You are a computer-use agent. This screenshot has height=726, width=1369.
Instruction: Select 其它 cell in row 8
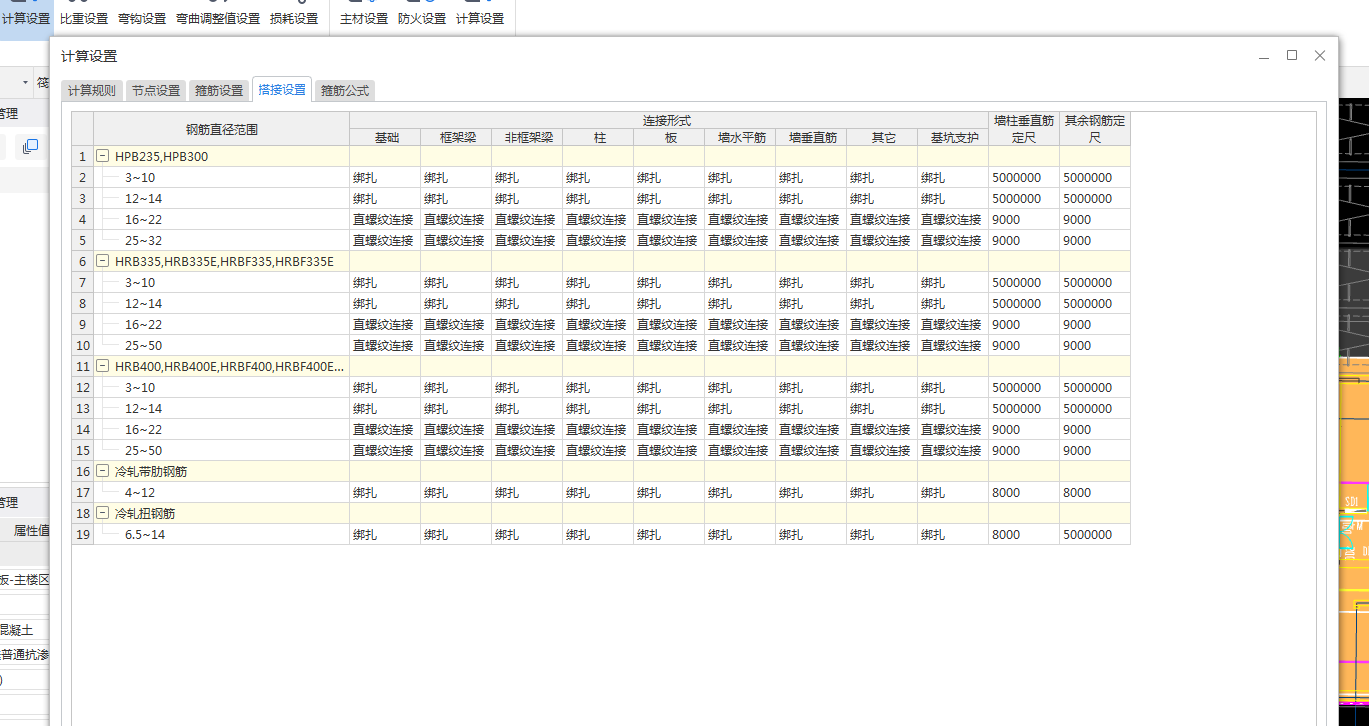pos(883,304)
